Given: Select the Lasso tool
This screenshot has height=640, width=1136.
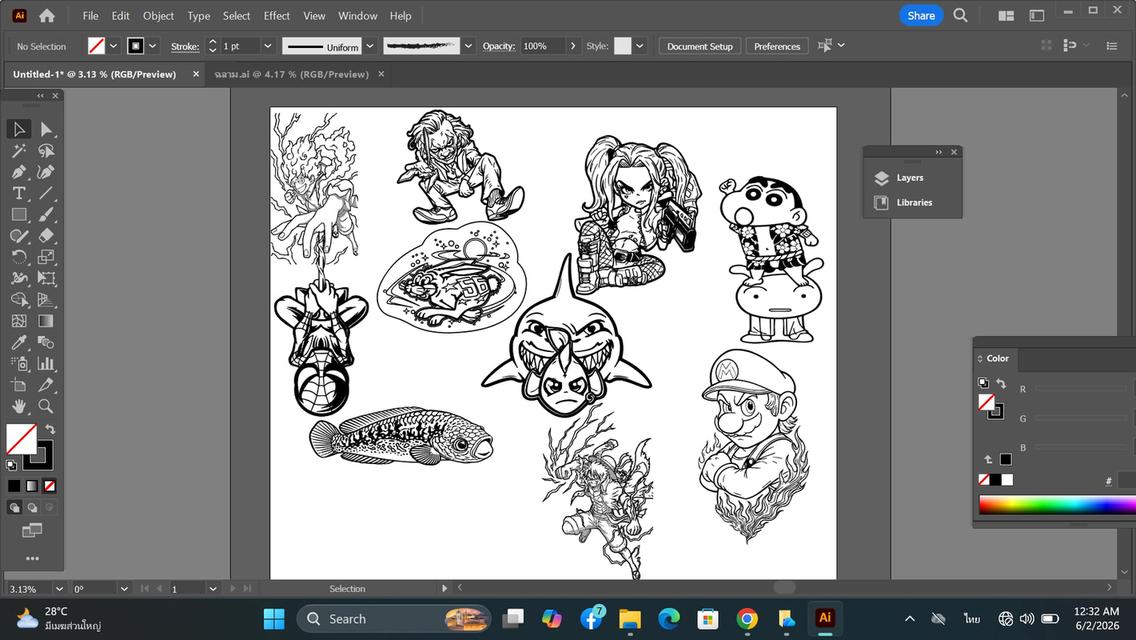Looking at the screenshot, I should [46, 151].
